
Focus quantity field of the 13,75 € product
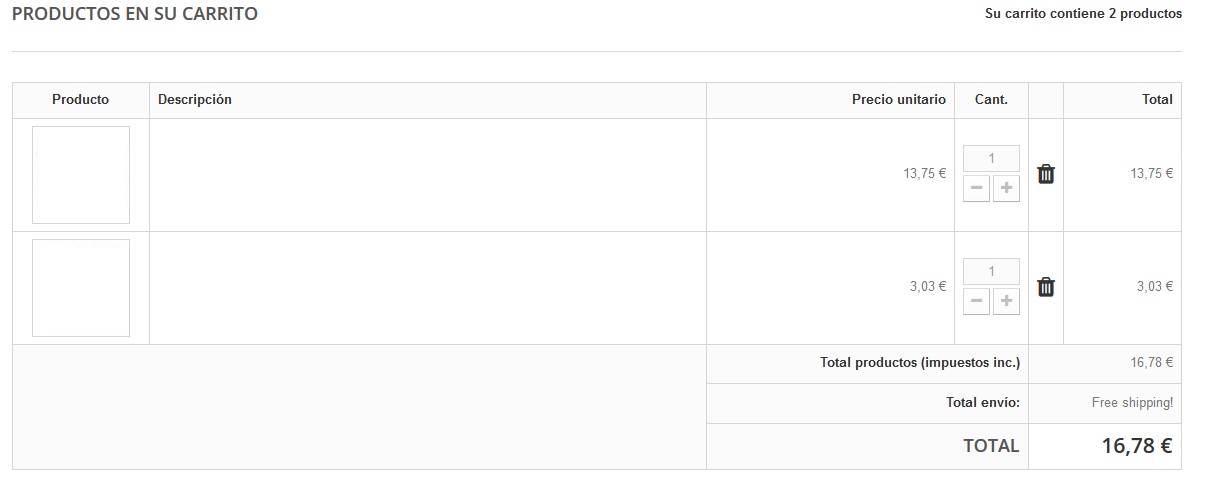[991, 158]
